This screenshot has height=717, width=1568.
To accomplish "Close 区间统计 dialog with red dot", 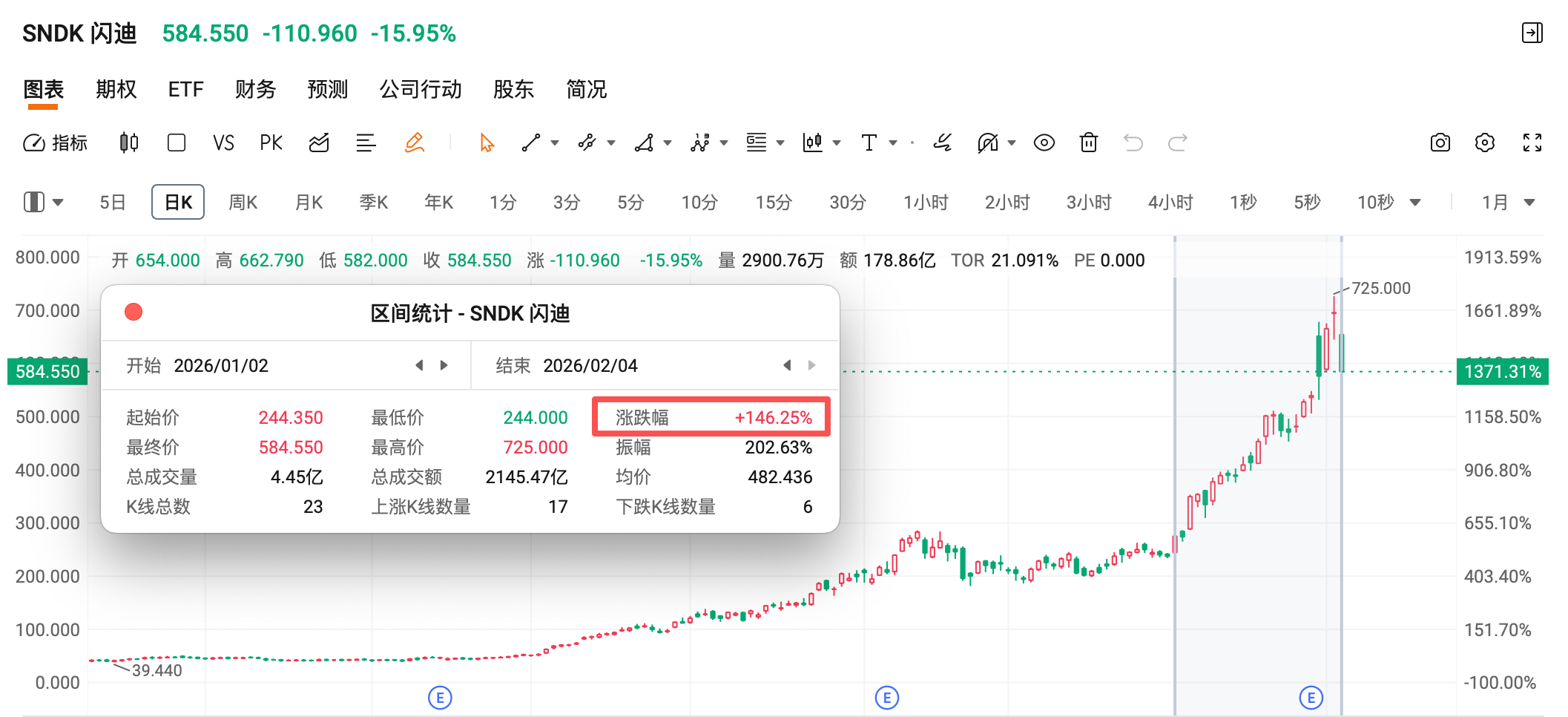I will click(x=134, y=312).
